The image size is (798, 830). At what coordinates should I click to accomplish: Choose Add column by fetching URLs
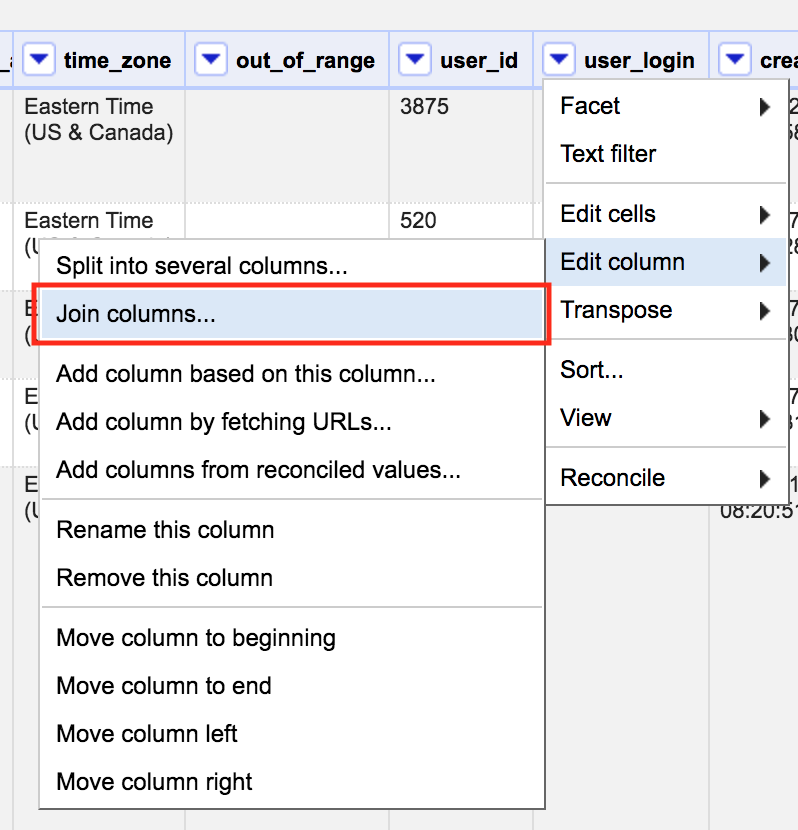click(x=223, y=423)
